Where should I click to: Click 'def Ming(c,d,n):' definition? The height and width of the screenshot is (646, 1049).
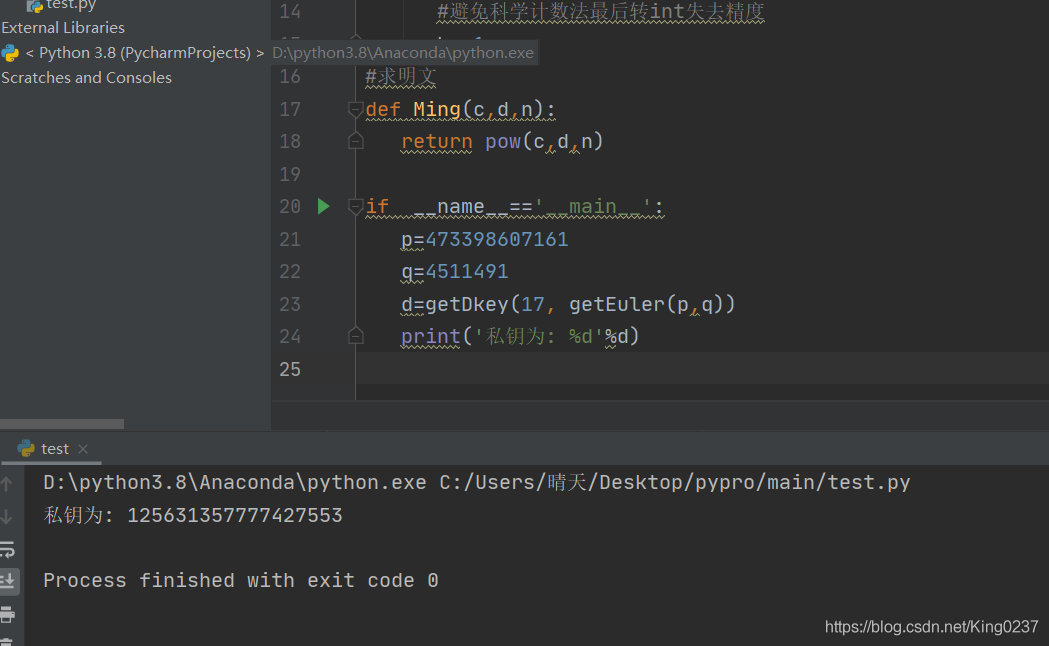[460, 109]
